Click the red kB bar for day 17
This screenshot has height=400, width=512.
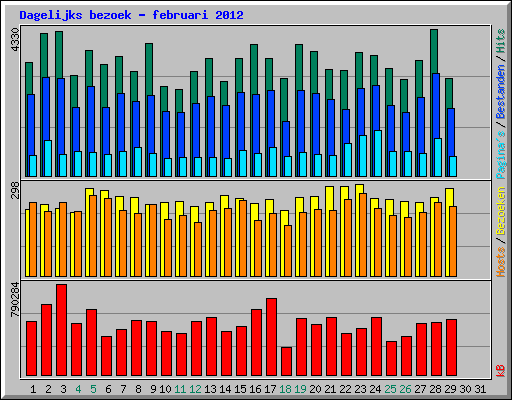271,337
